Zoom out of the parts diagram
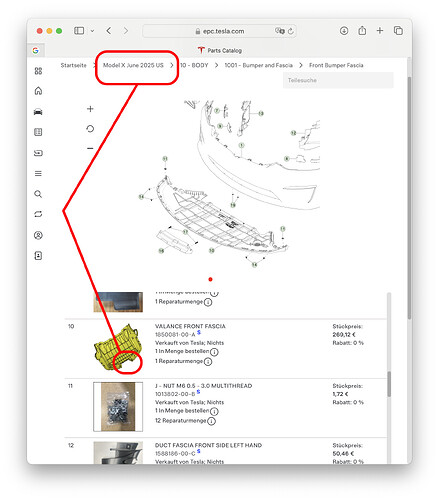439x500 pixels. pos(90,148)
